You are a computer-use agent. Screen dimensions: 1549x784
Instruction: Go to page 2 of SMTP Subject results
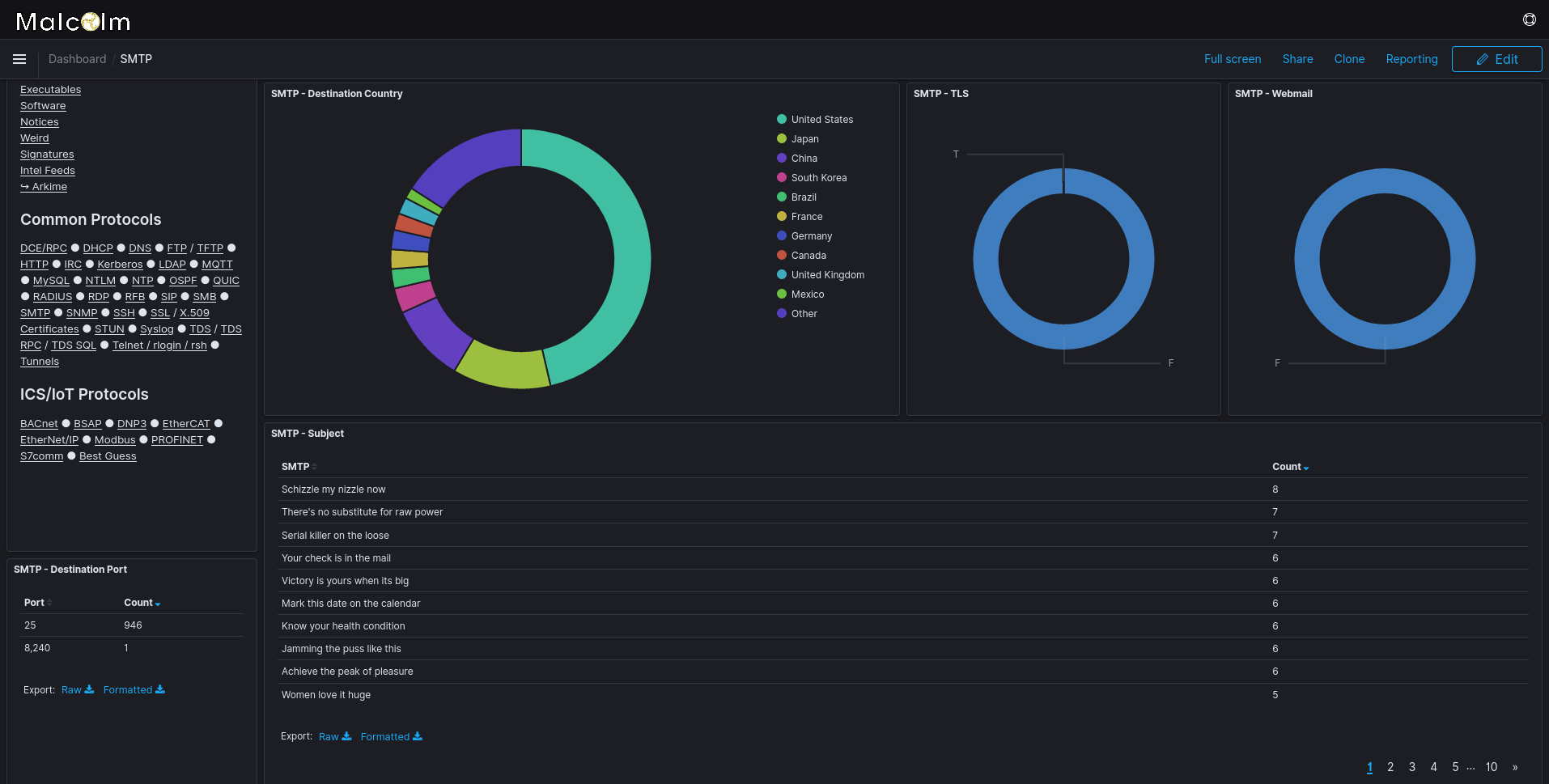pyautogui.click(x=1390, y=767)
